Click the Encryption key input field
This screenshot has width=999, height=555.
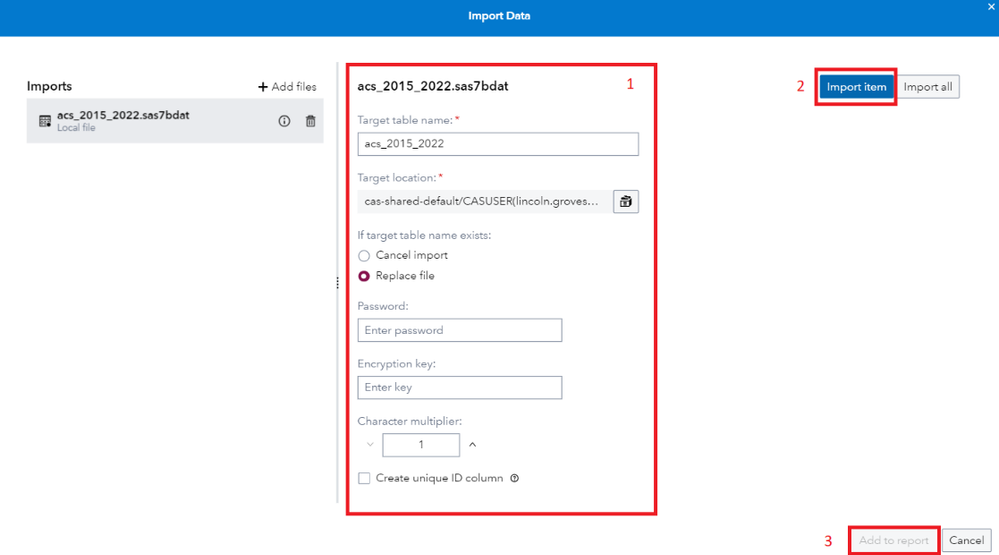pyautogui.click(x=459, y=387)
